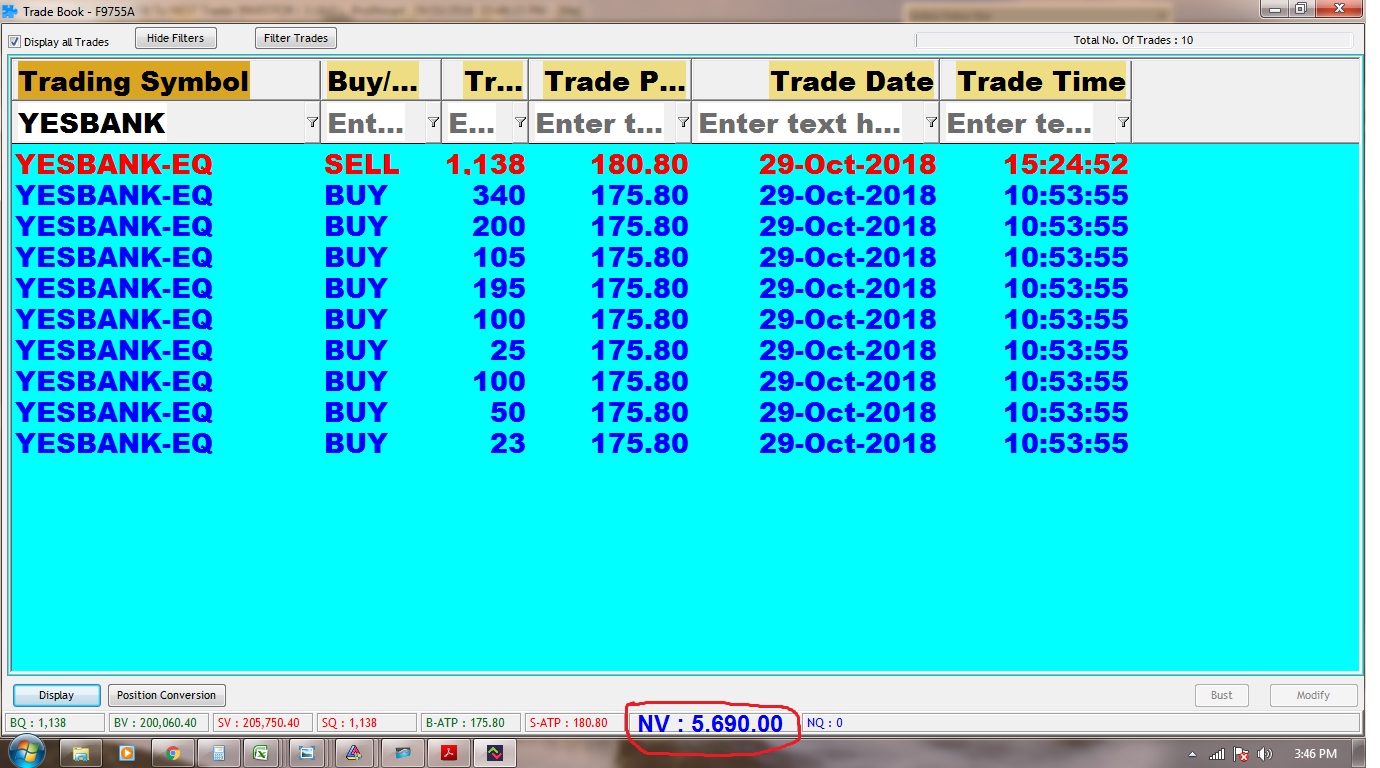Image resolution: width=1380 pixels, height=768 pixels.
Task: Click the BV : 200,060.40 status field
Action: pyautogui.click(x=159, y=723)
